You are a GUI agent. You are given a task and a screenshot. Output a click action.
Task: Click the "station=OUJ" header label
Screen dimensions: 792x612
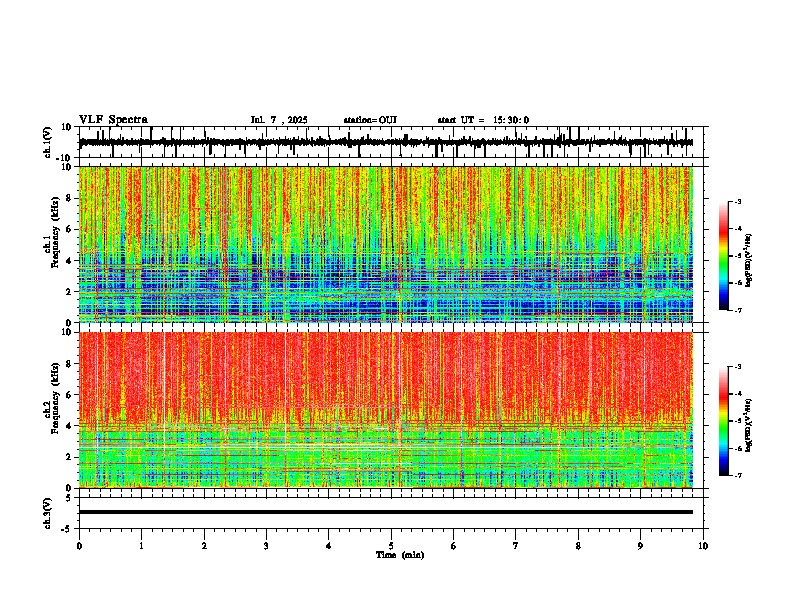(x=370, y=120)
